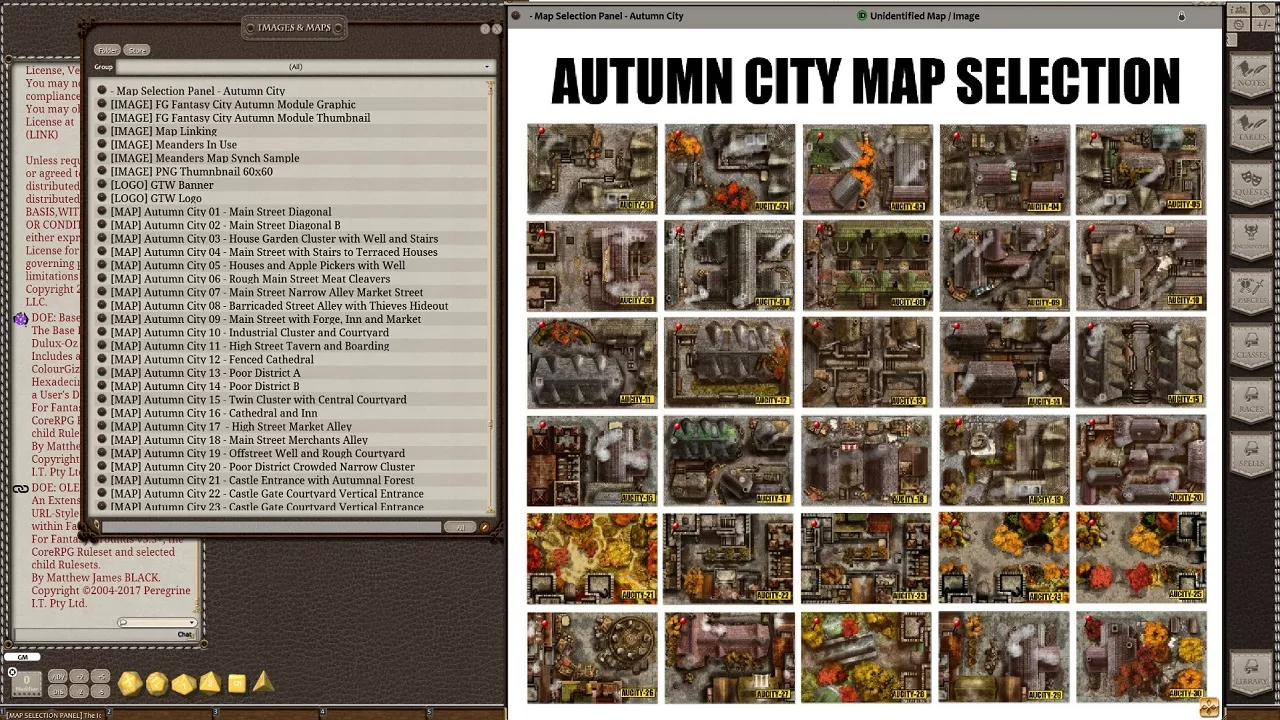Click the Store button in Images & Maps
1280x720 pixels.
pyautogui.click(x=137, y=50)
